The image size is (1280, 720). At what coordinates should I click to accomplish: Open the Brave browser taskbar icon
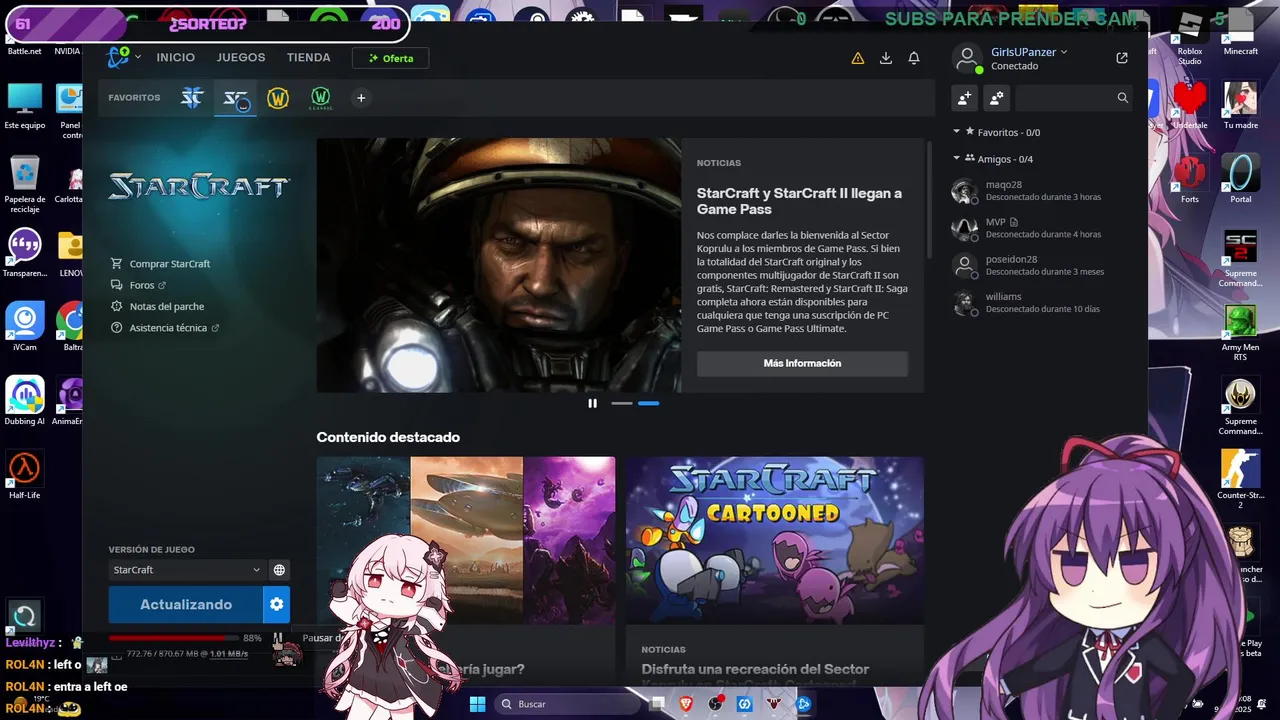coord(686,704)
